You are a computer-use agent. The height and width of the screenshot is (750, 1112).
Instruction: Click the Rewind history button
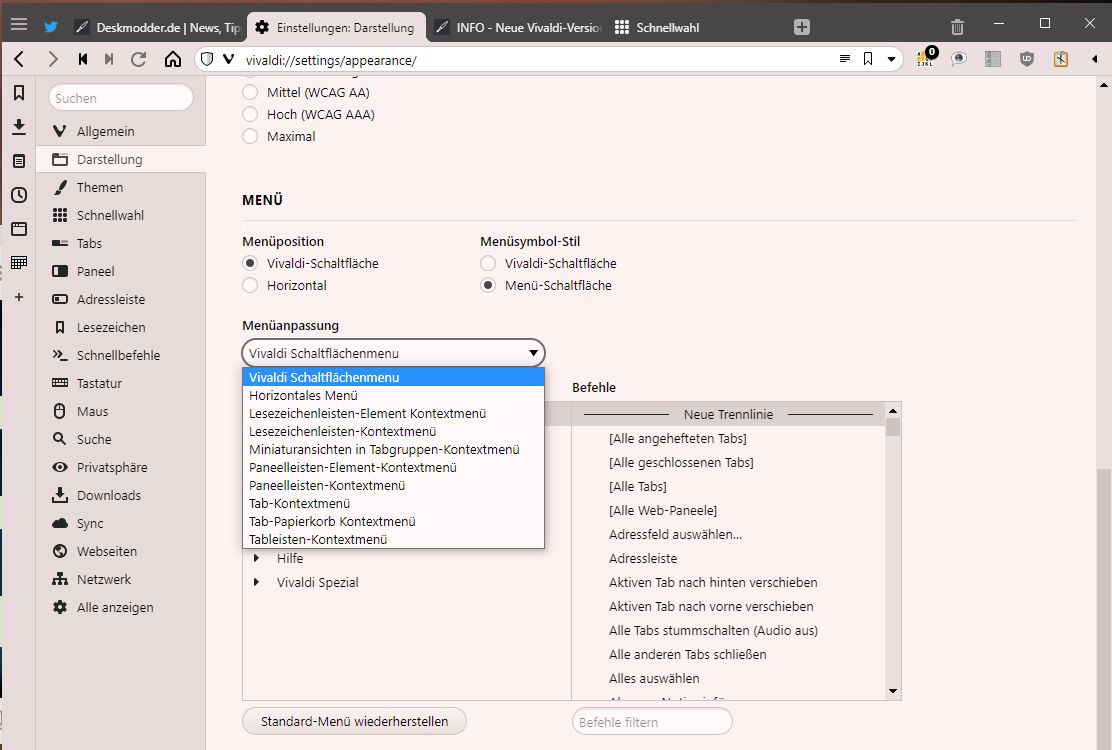click(83, 59)
